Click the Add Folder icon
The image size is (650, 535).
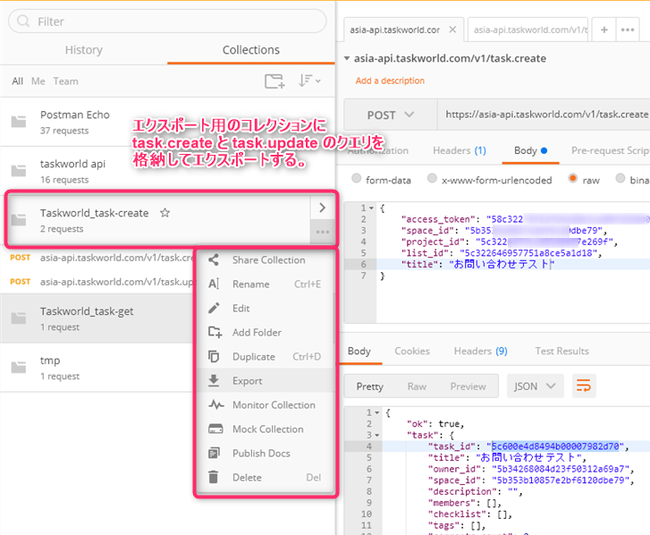pyautogui.click(x=215, y=332)
